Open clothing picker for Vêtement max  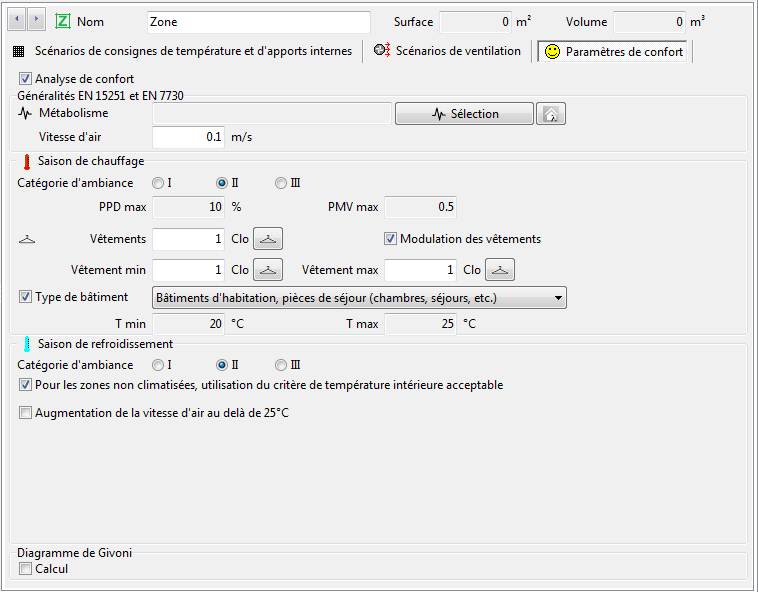[500, 270]
